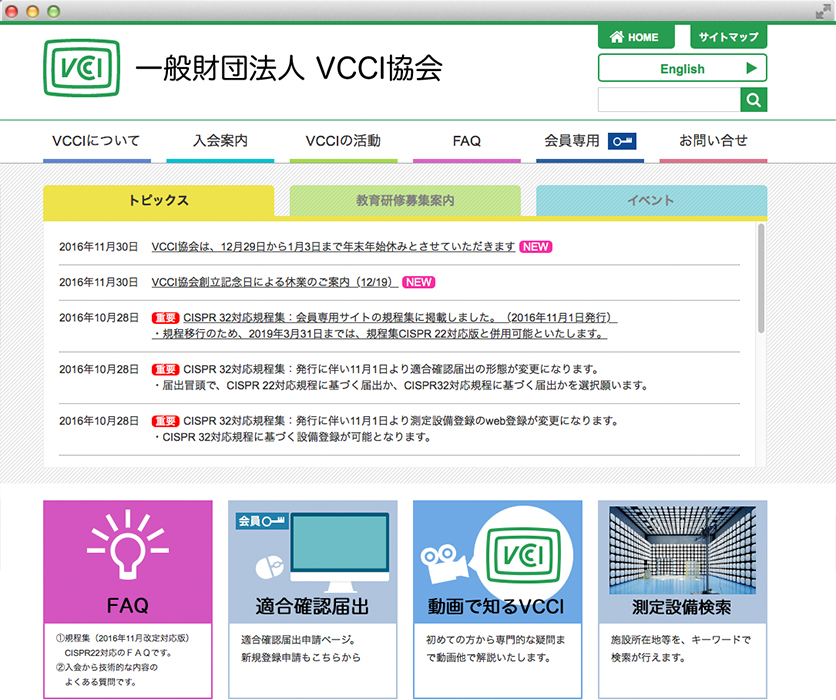Open the VCCIについて menu

click(97, 142)
